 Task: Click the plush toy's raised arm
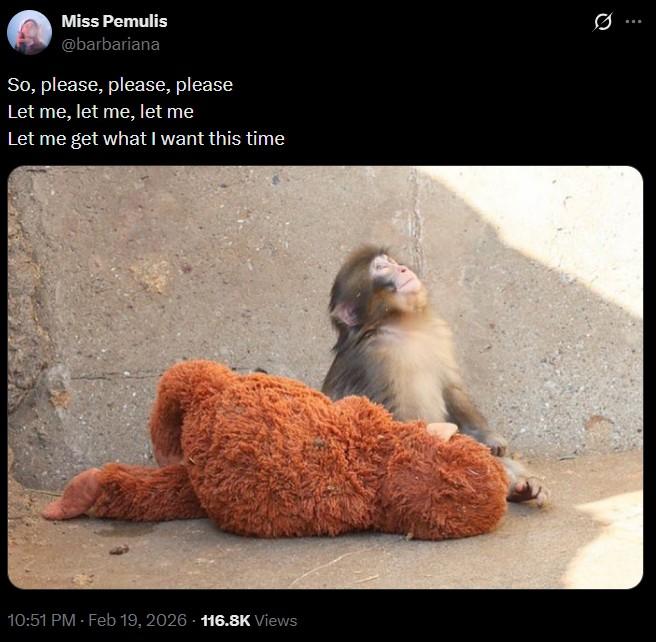tap(180, 400)
